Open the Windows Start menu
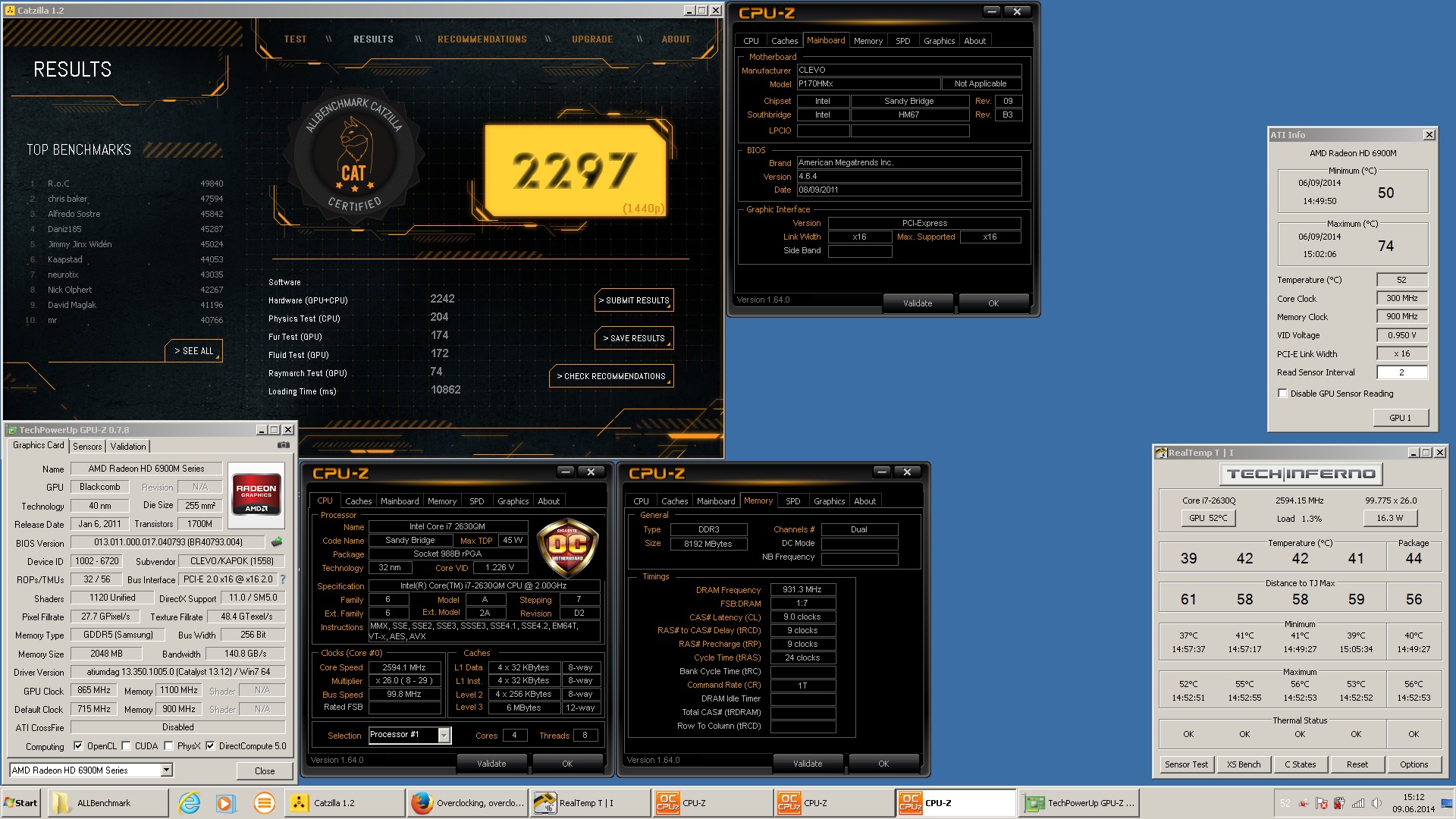1456x819 pixels. click(x=21, y=803)
